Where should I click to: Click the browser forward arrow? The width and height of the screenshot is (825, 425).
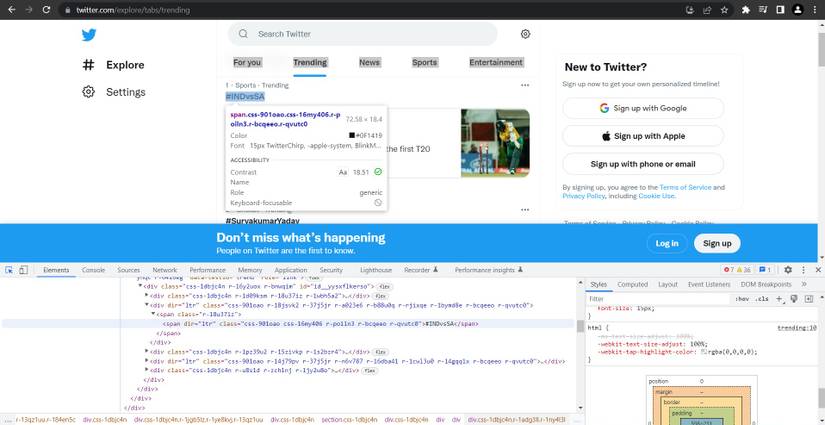click(x=29, y=9)
